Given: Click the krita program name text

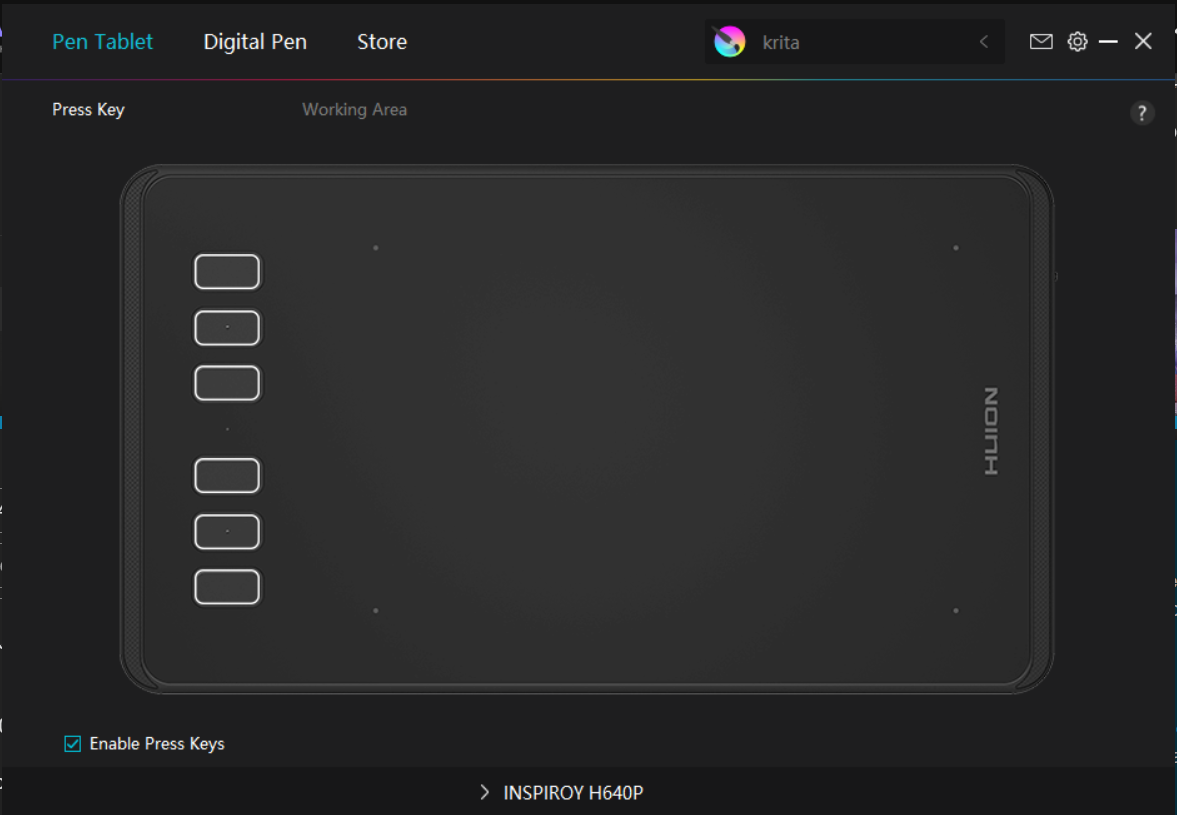Looking at the screenshot, I should click(x=781, y=43).
